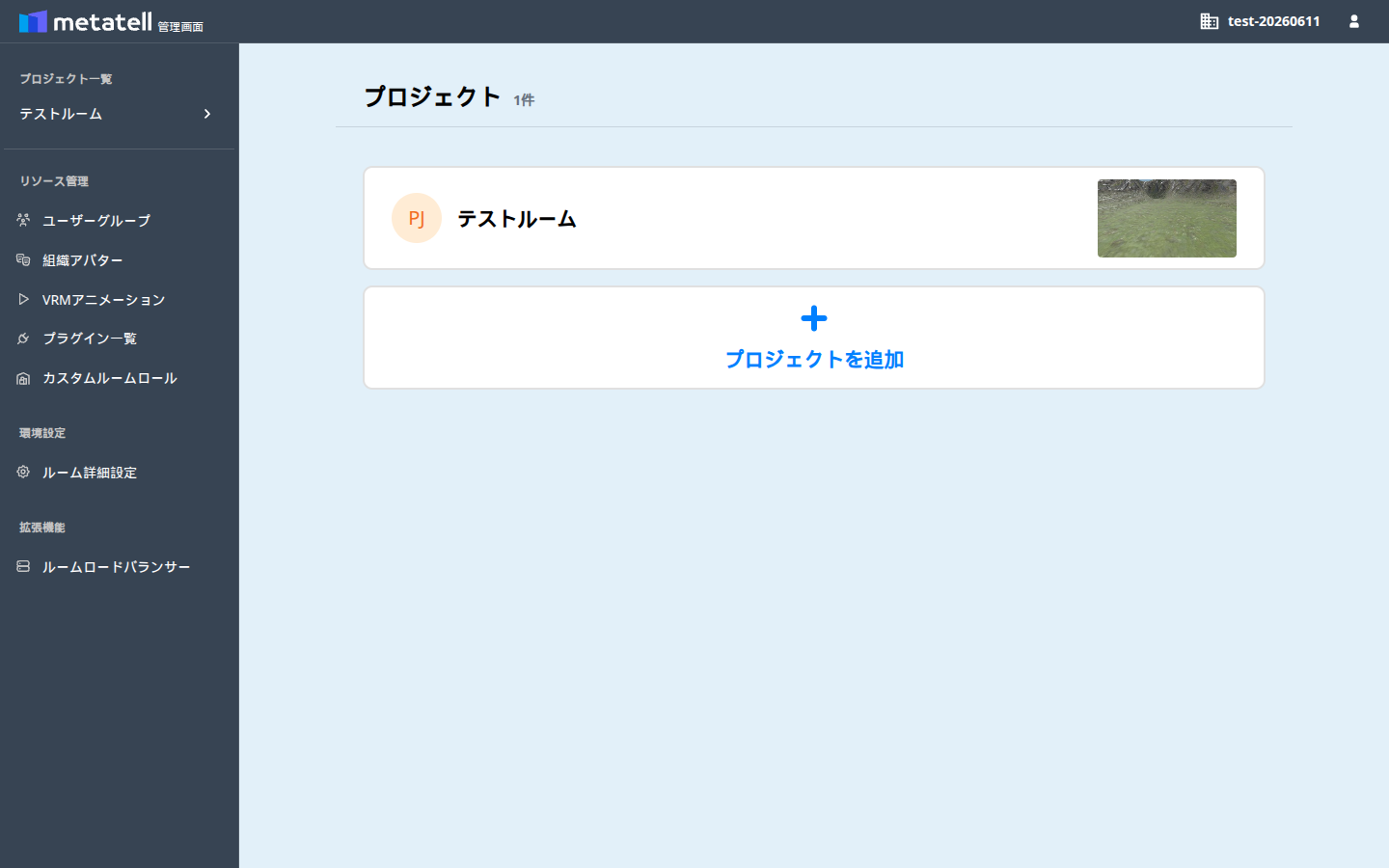This screenshot has width=1389, height=868.
Task: Click the 管理画面 label beside logo
Action: 180,27
